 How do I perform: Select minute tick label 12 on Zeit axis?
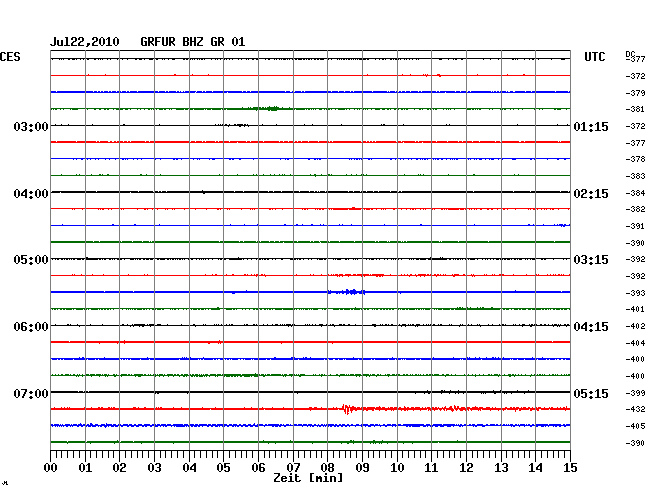pyautogui.click(x=466, y=468)
